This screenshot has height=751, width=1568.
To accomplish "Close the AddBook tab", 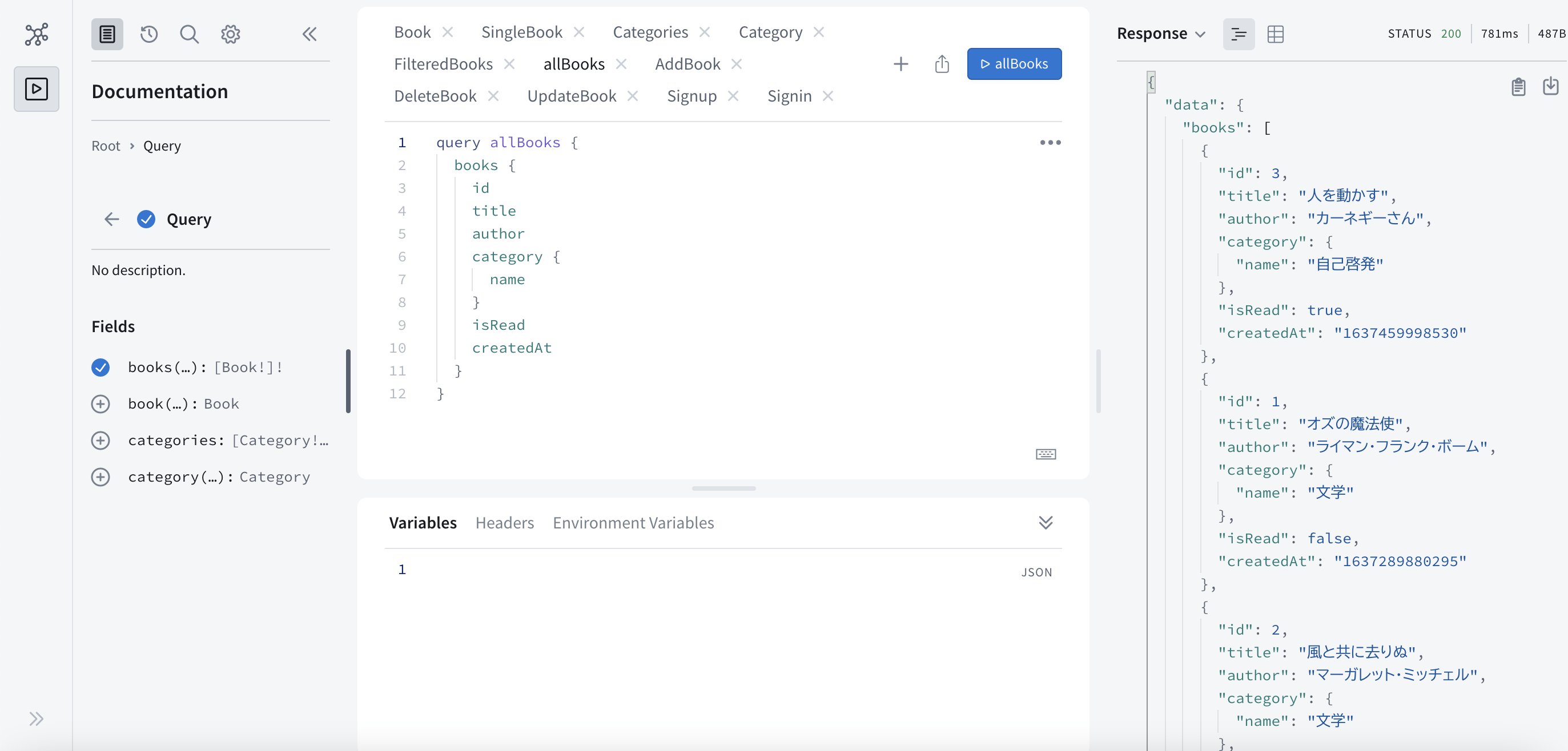I will pyautogui.click(x=737, y=63).
